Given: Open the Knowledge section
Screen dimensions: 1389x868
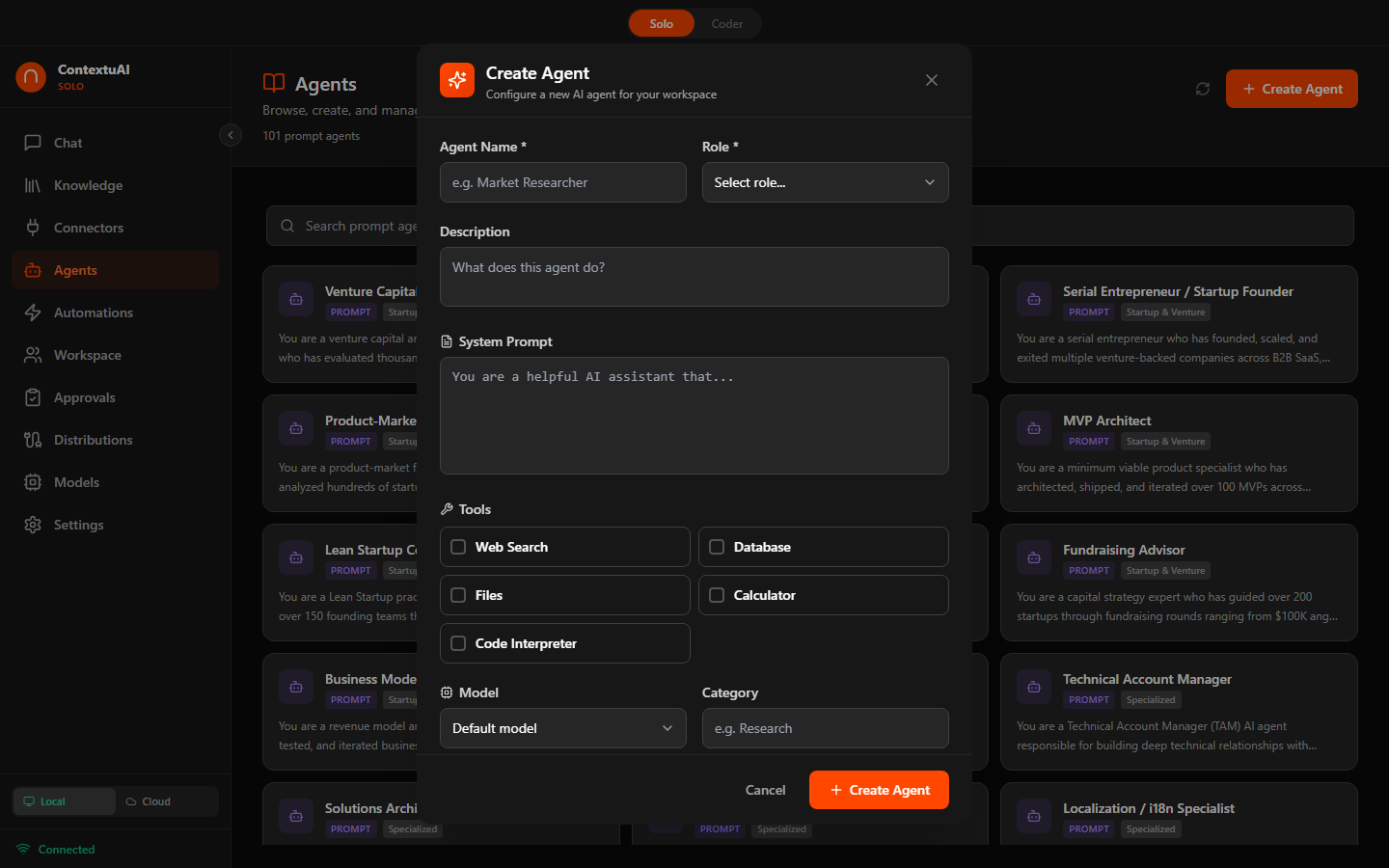Looking at the screenshot, I should (115, 185).
